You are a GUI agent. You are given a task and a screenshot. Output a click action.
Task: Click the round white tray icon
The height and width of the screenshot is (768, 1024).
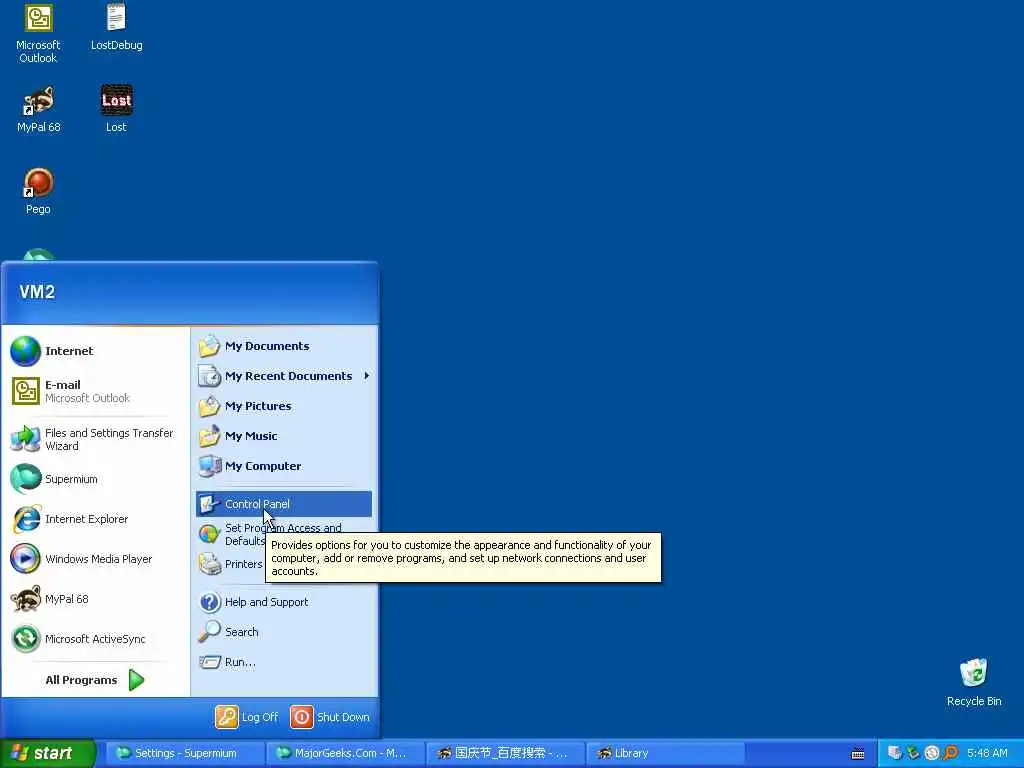click(932, 753)
